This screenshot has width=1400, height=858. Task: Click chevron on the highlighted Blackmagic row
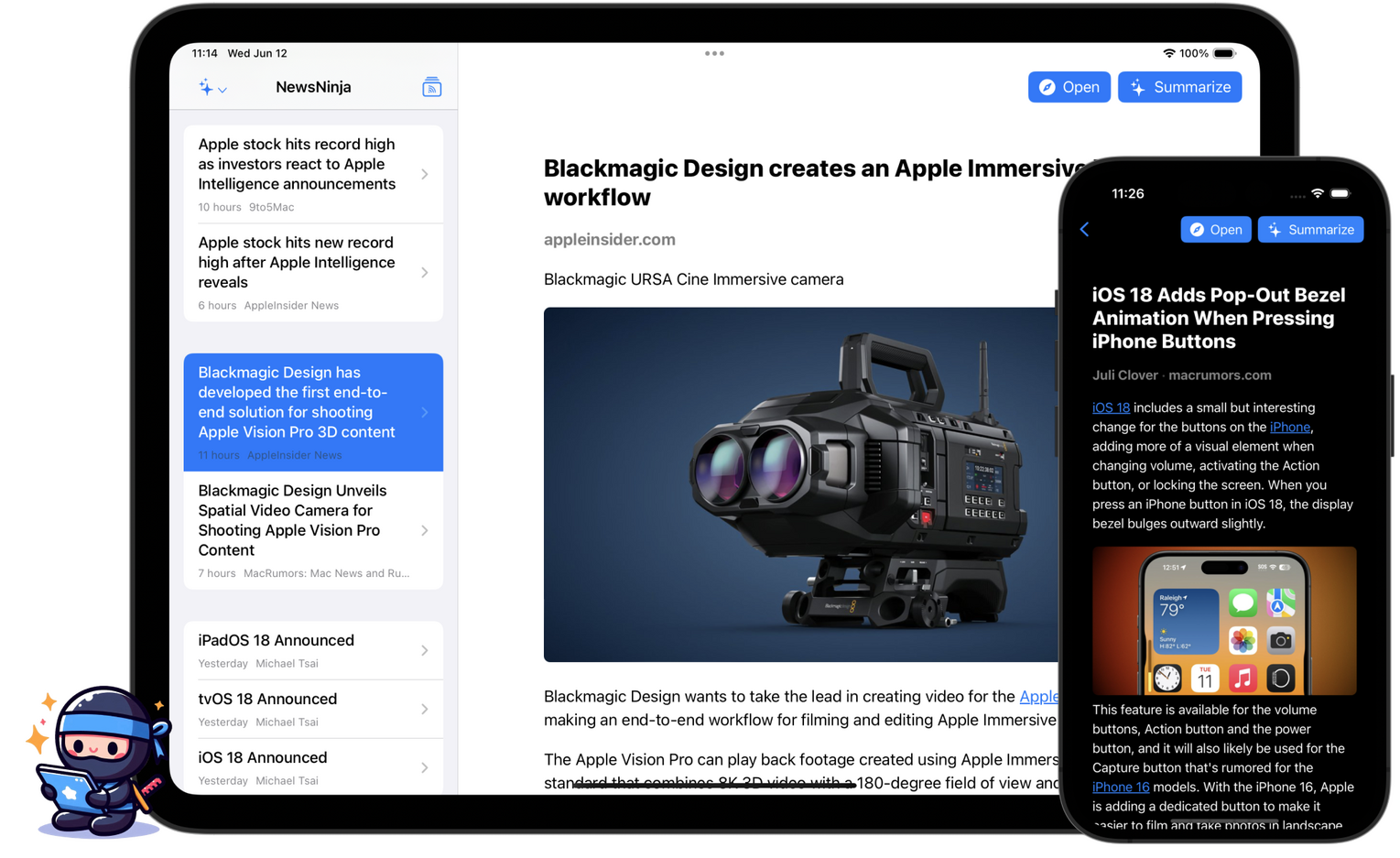[x=425, y=412]
